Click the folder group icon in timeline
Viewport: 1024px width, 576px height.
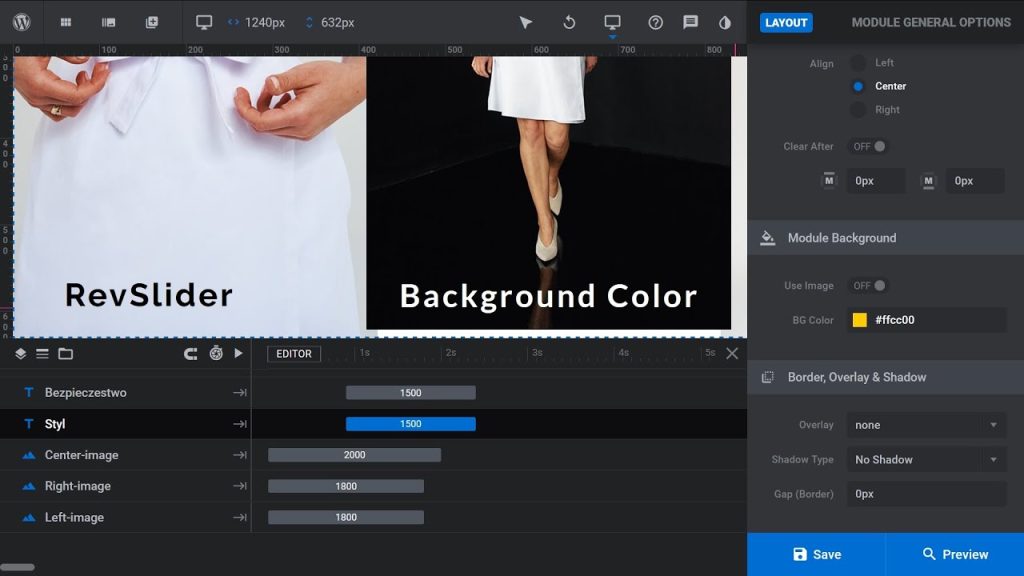[x=65, y=353]
